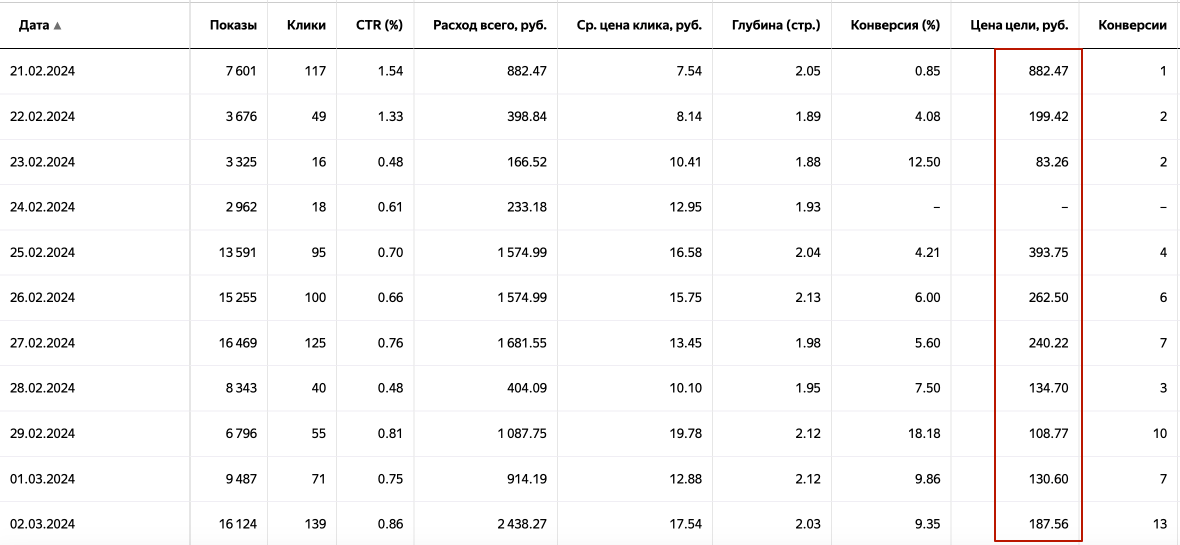Sort by Цена цели, руб. header
This screenshot has width=1180, height=545.
pyautogui.click(x=1019, y=25)
